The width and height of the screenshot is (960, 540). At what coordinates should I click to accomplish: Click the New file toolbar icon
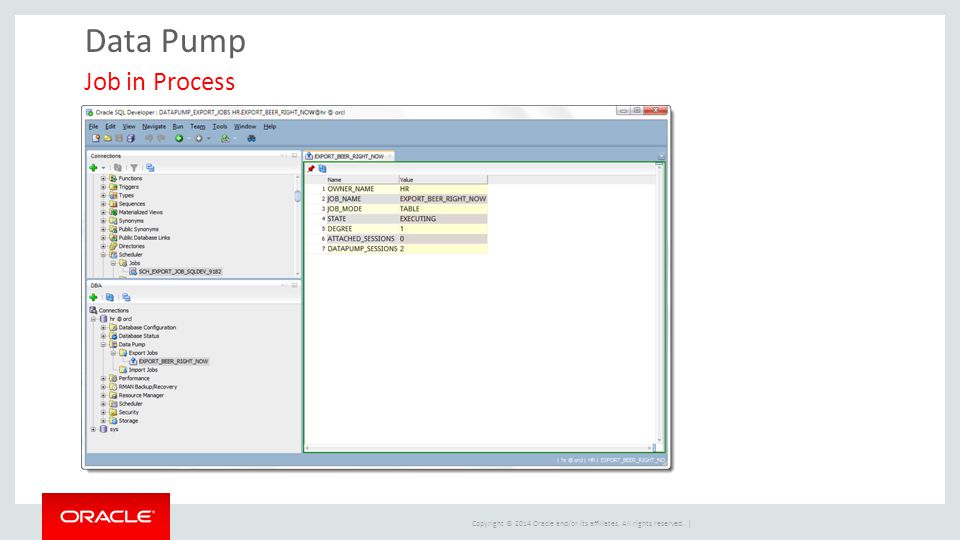96,138
